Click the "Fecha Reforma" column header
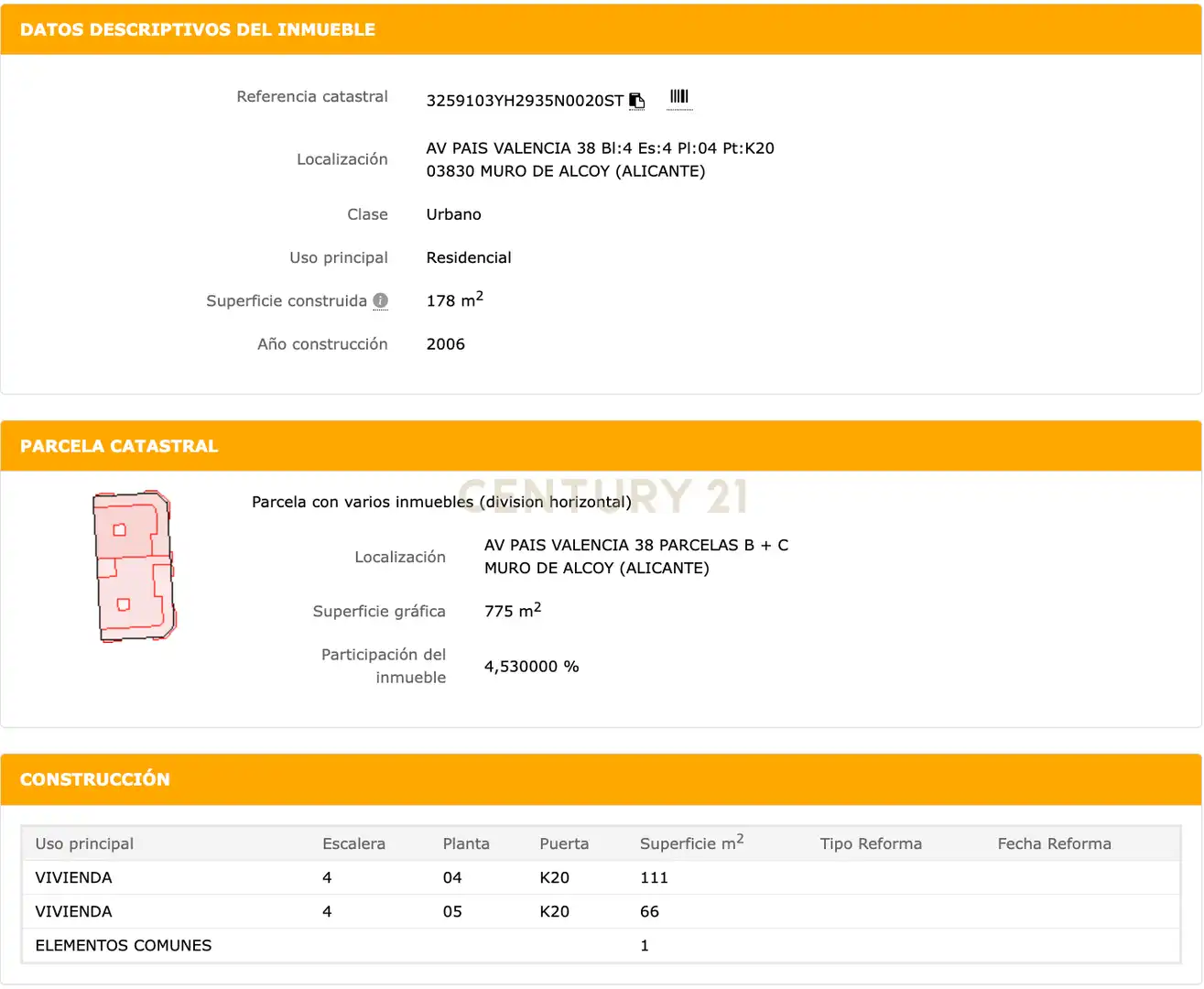1204x989 pixels. [x=1055, y=843]
